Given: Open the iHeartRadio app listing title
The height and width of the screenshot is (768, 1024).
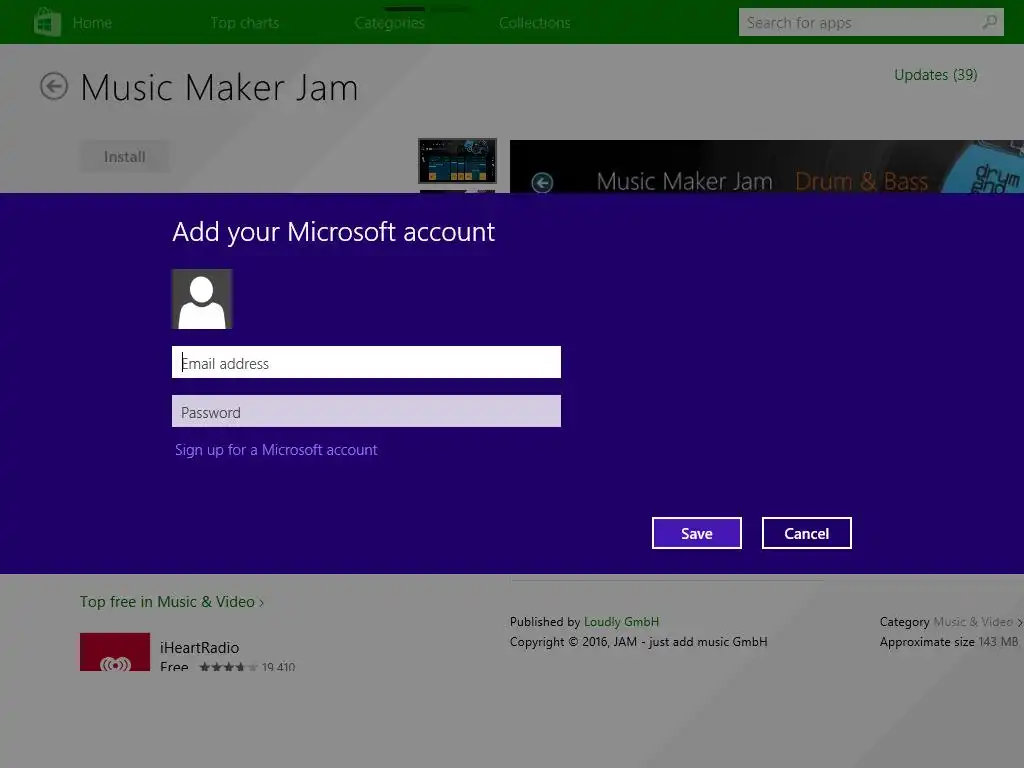Looking at the screenshot, I should [x=199, y=647].
